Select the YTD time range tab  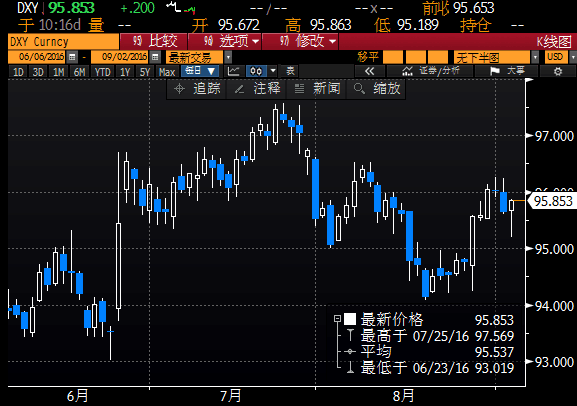[102, 72]
